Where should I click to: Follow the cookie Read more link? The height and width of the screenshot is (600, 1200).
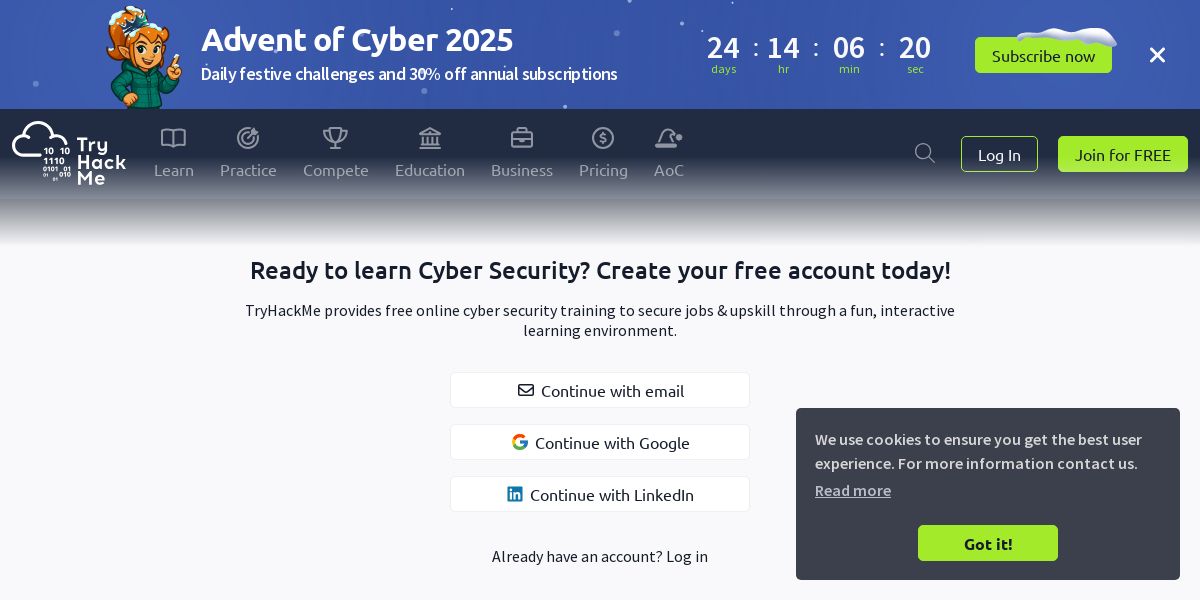click(852, 490)
